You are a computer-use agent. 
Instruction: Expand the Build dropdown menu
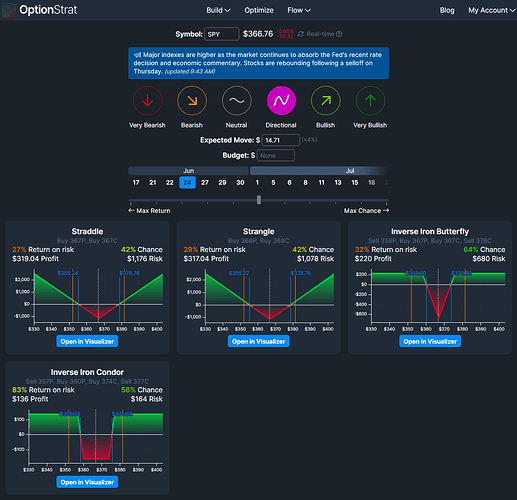(218, 10)
